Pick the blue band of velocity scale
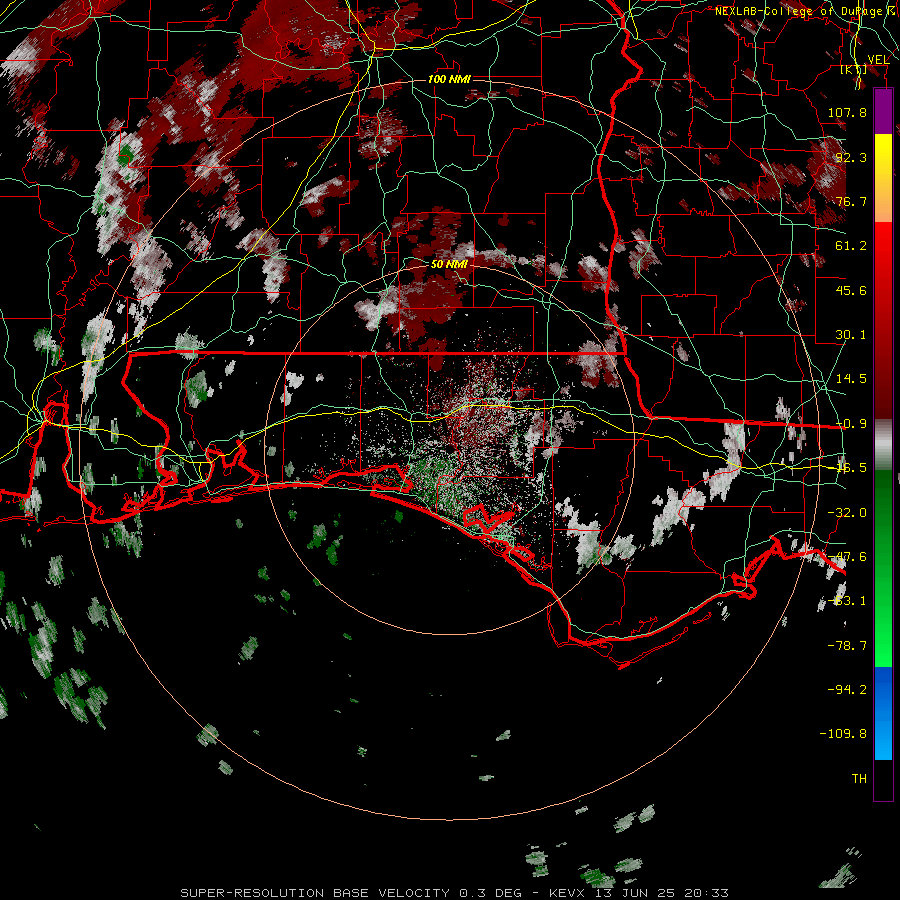Viewport: 900px width, 900px height. tap(883, 713)
